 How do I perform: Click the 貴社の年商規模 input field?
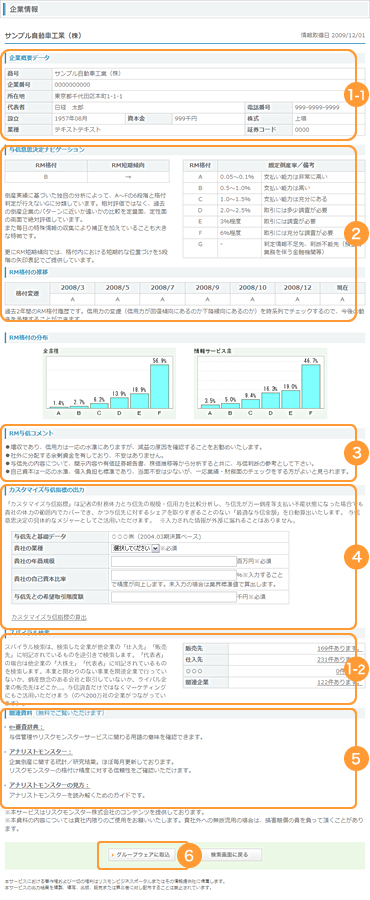tap(173, 560)
